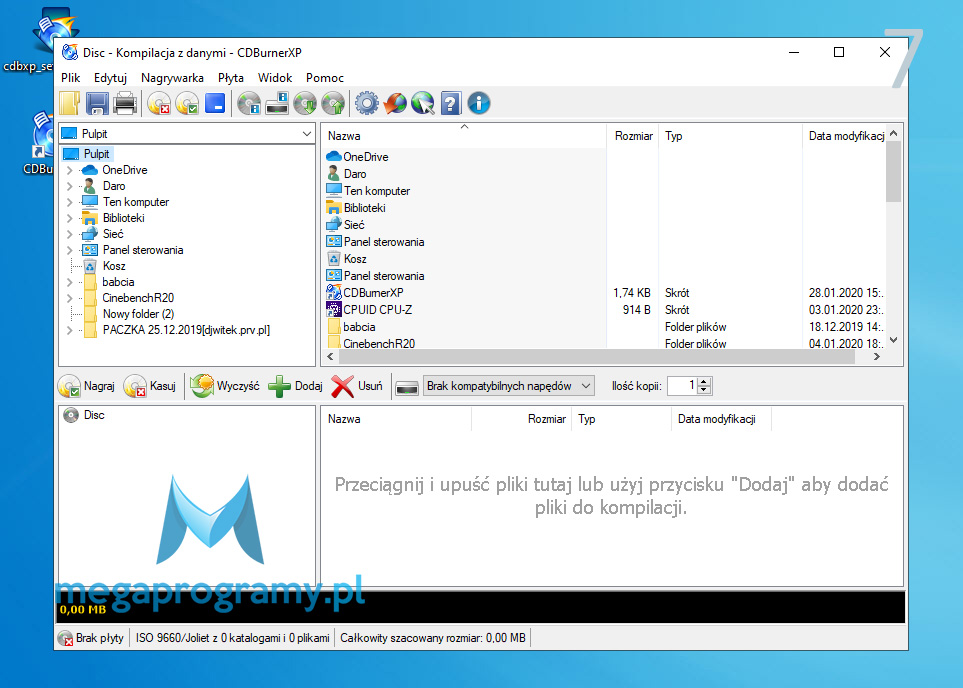Open the Edytuj menu
The width and height of the screenshot is (963, 688).
click(x=111, y=78)
